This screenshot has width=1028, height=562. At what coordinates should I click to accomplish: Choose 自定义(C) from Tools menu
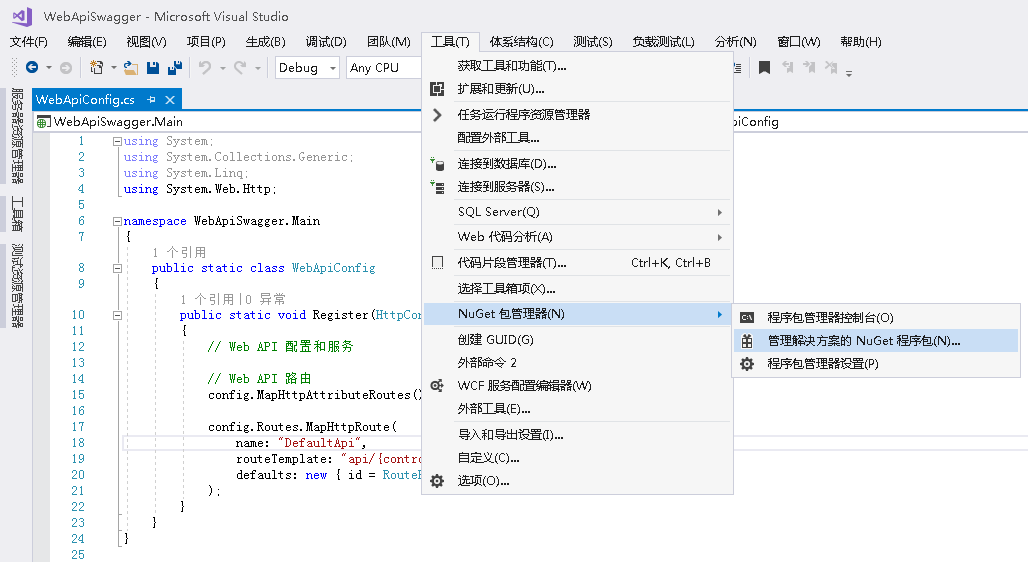pyautogui.click(x=578, y=458)
